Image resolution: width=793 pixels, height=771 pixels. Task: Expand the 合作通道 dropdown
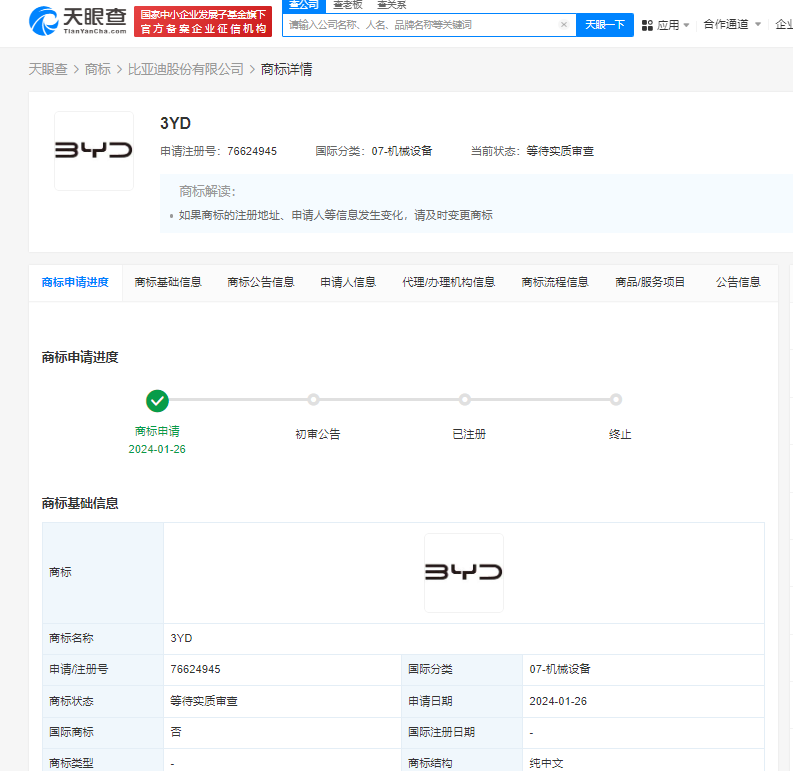click(731, 25)
